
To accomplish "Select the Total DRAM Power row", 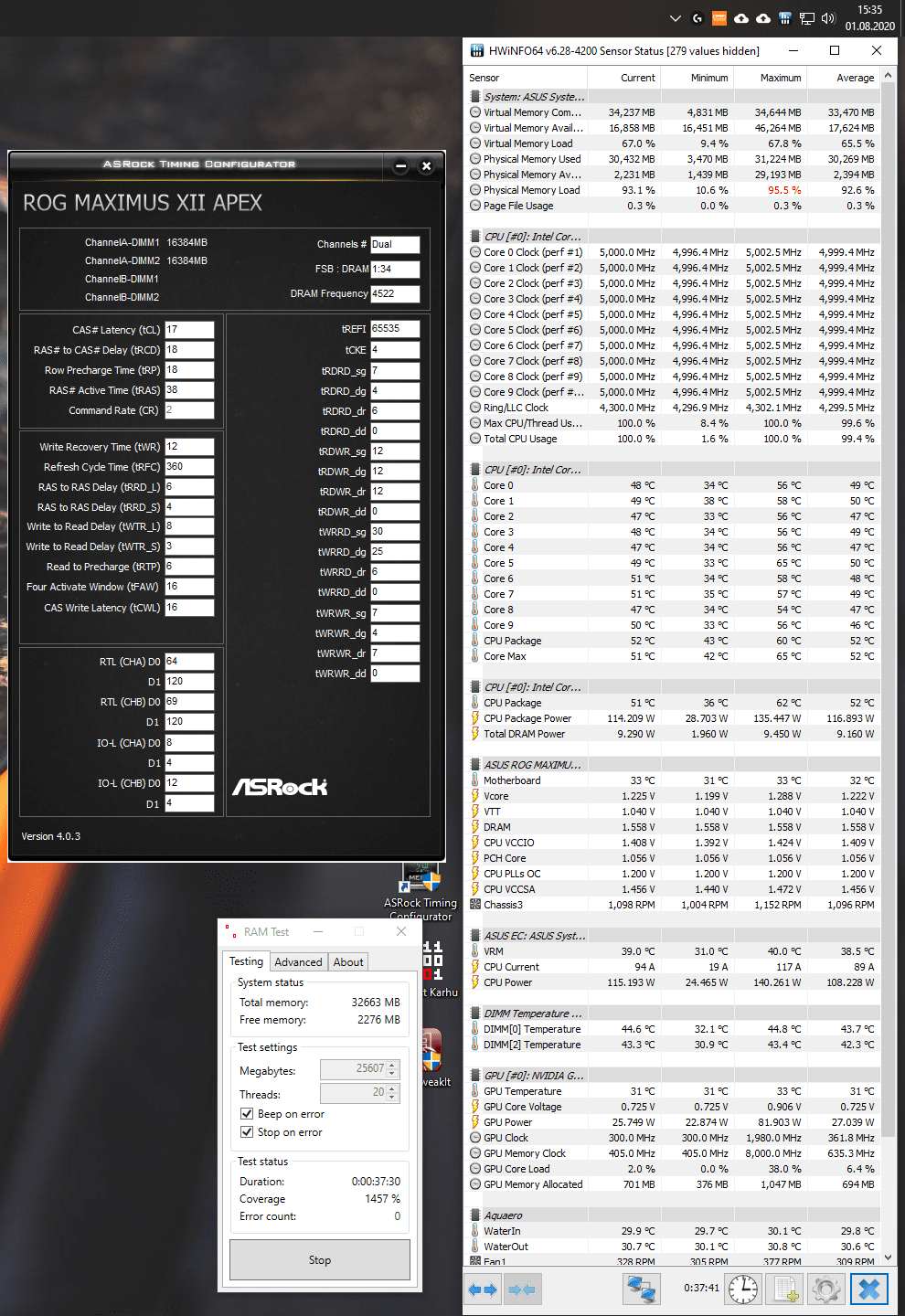I will point(673,734).
